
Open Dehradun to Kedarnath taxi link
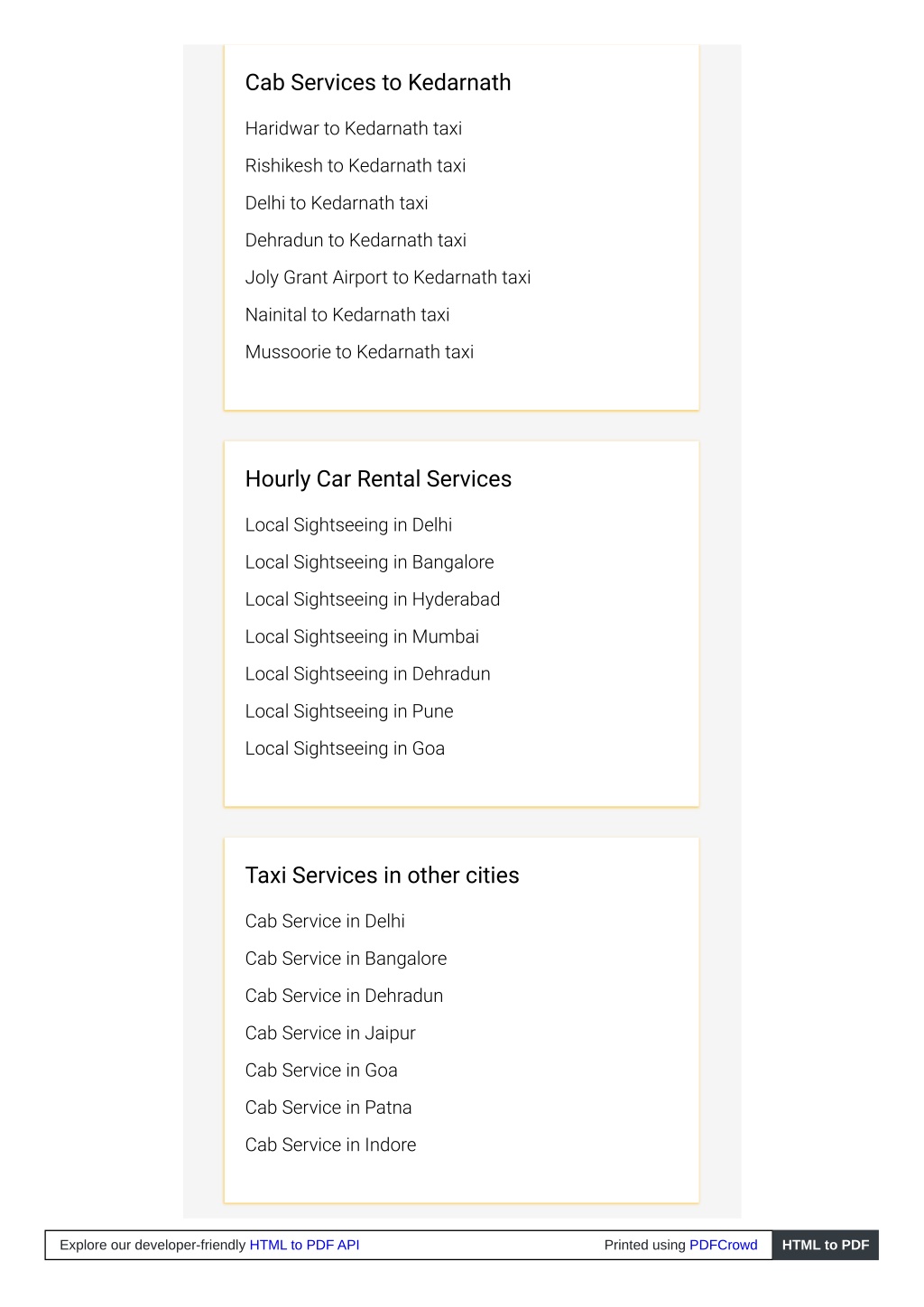tap(356, 240)
